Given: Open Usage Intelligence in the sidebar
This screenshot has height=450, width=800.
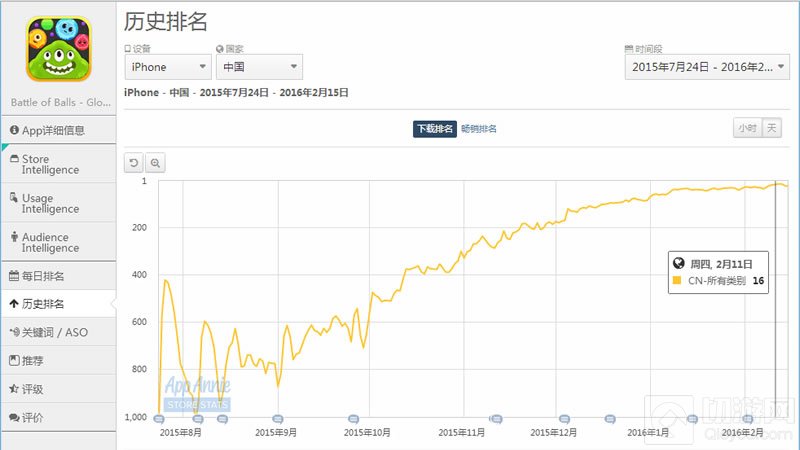Looking at the screenshot, I should coord(57,203).
